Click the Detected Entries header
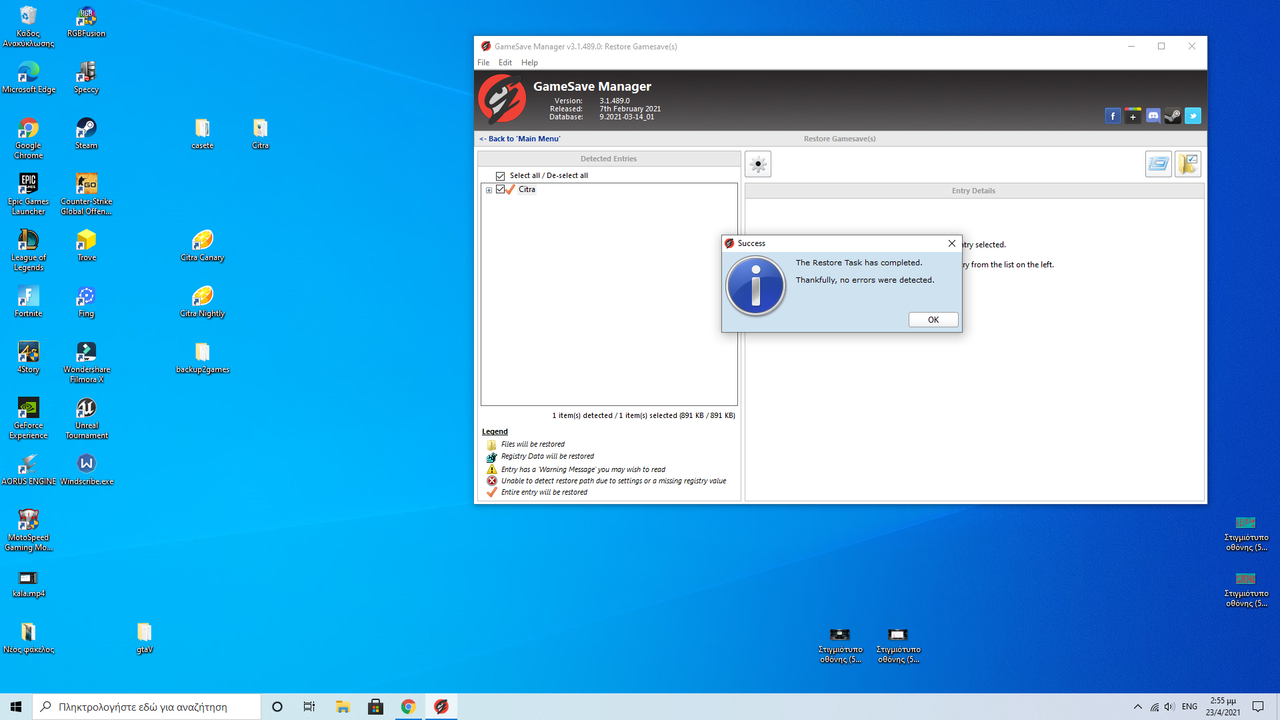 (609, 159)
